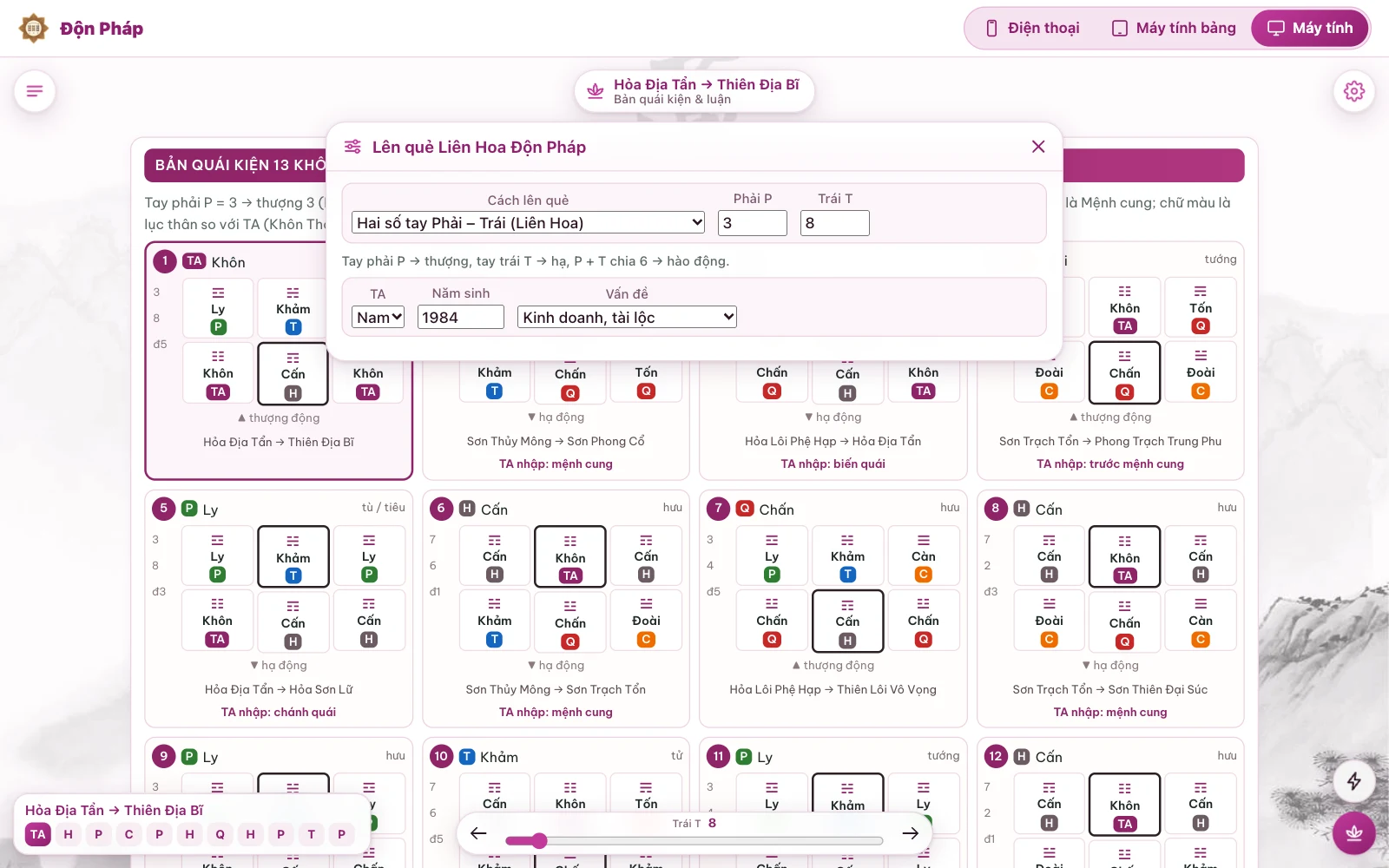
Task: Click the Hỏa Địa Tấn header pill
Action: click(694, 91)
